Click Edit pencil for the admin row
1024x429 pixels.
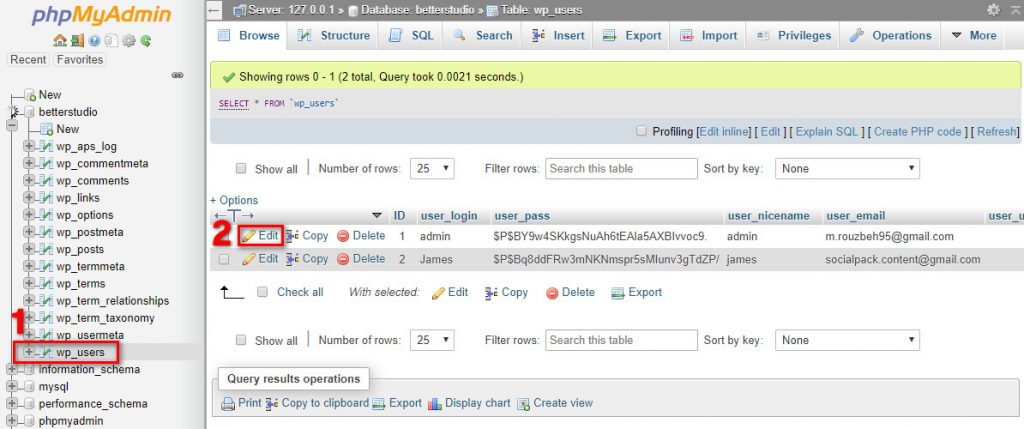[x=261, y=236]
